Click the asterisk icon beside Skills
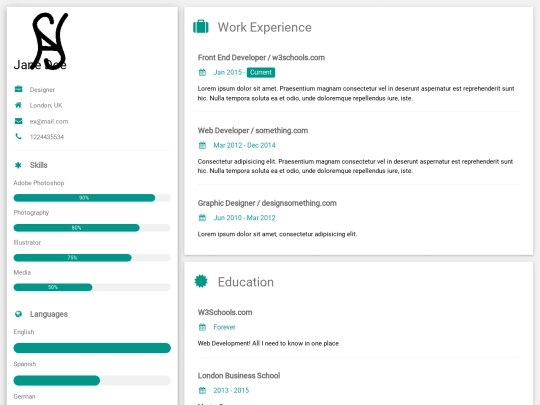Image resolution: width=540 pixels, height=405 pixels. (x=18, y=165)
